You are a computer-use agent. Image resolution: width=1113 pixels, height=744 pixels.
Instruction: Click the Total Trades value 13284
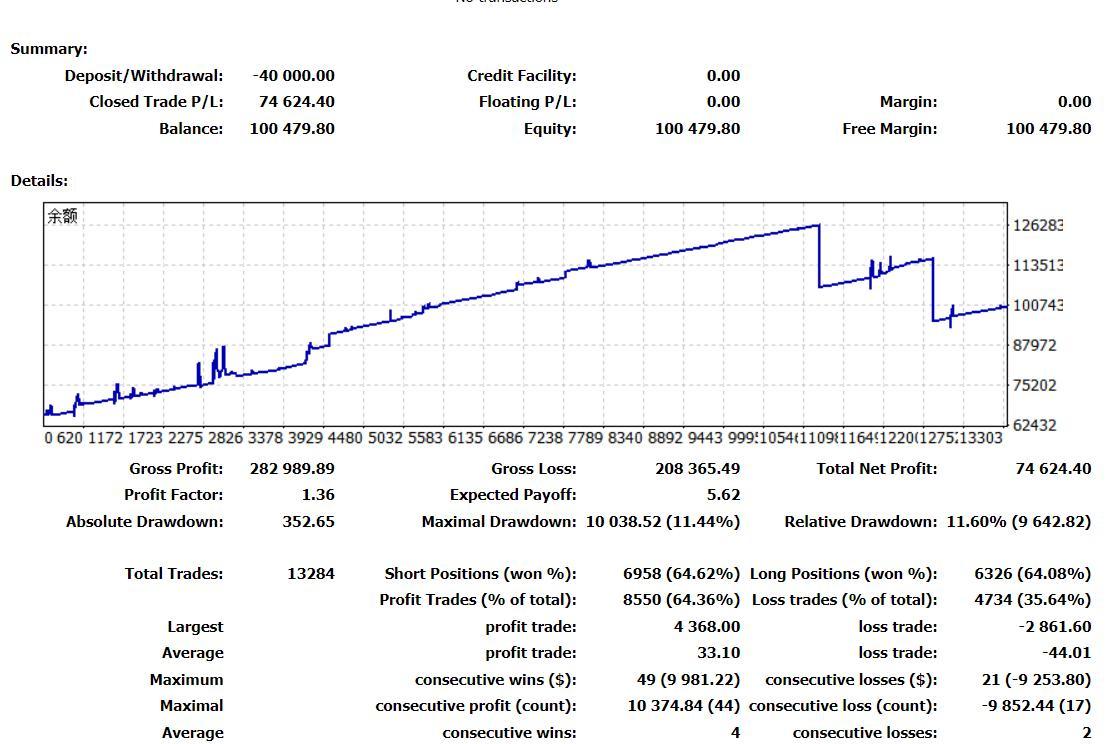(311, 574)
